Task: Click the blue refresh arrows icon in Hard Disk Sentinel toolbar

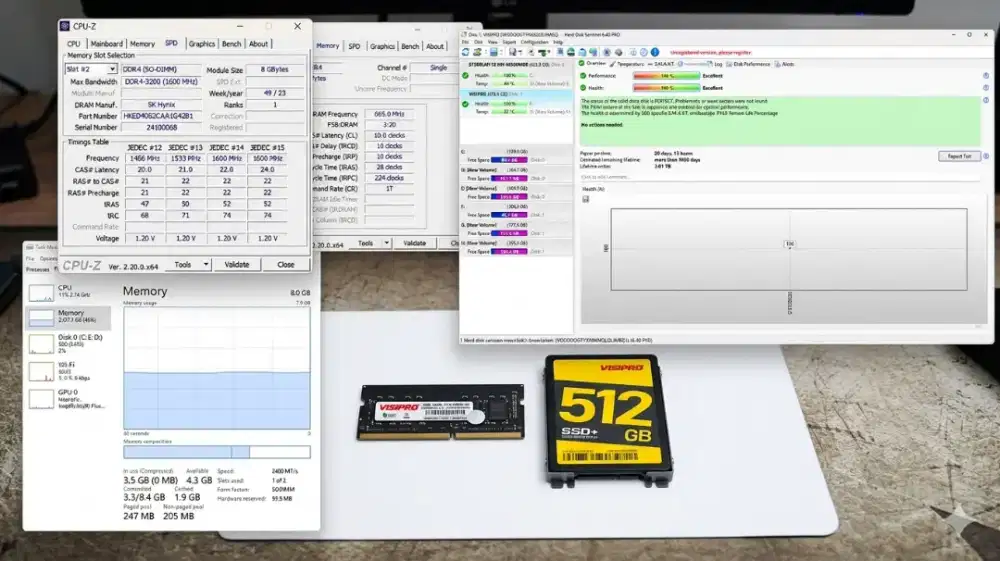Action: (x=466, y=52)
